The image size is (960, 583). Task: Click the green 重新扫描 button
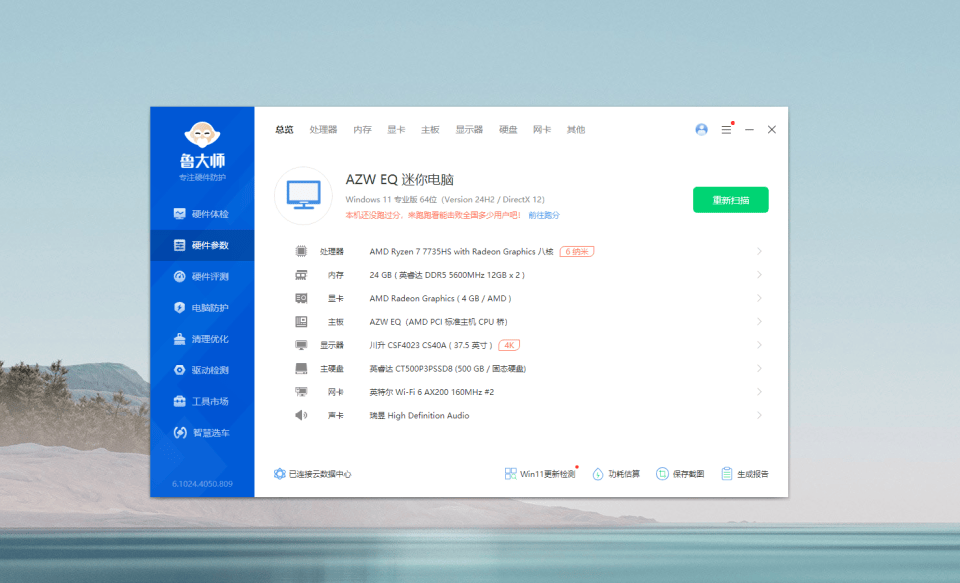730,200
